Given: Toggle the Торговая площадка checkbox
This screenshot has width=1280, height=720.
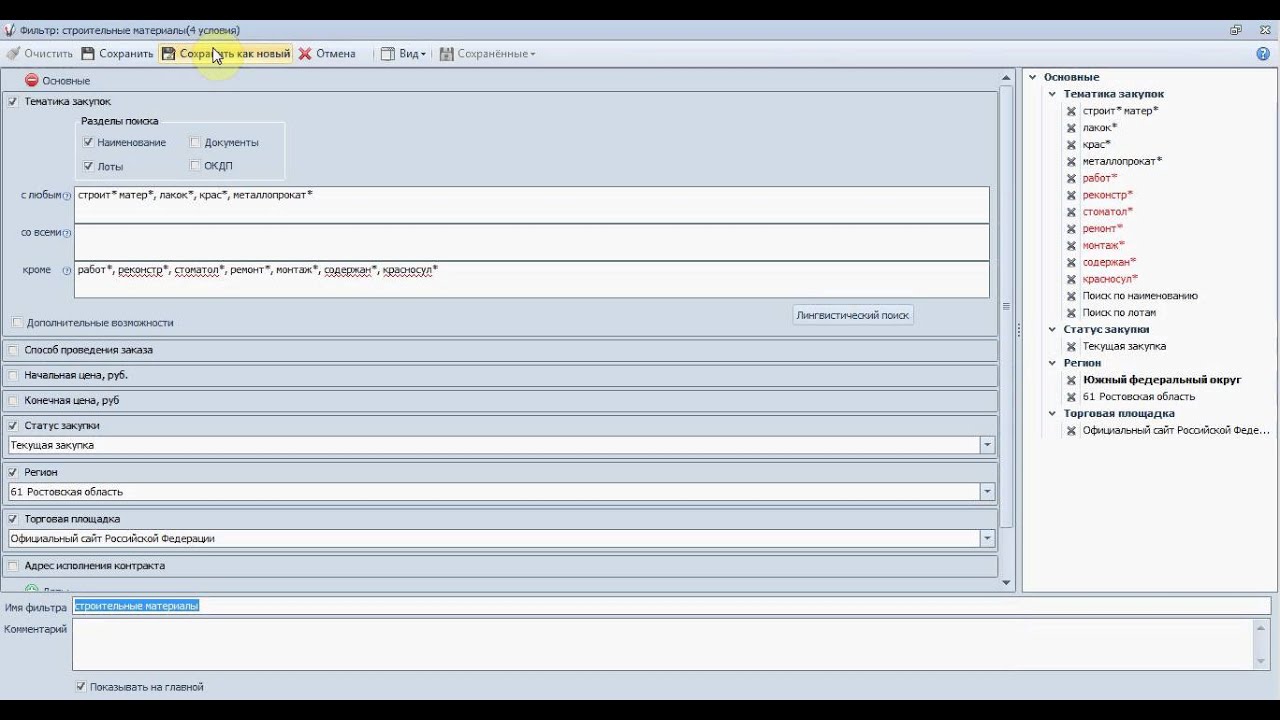Looking at the screenshot, I should point(13,519).
